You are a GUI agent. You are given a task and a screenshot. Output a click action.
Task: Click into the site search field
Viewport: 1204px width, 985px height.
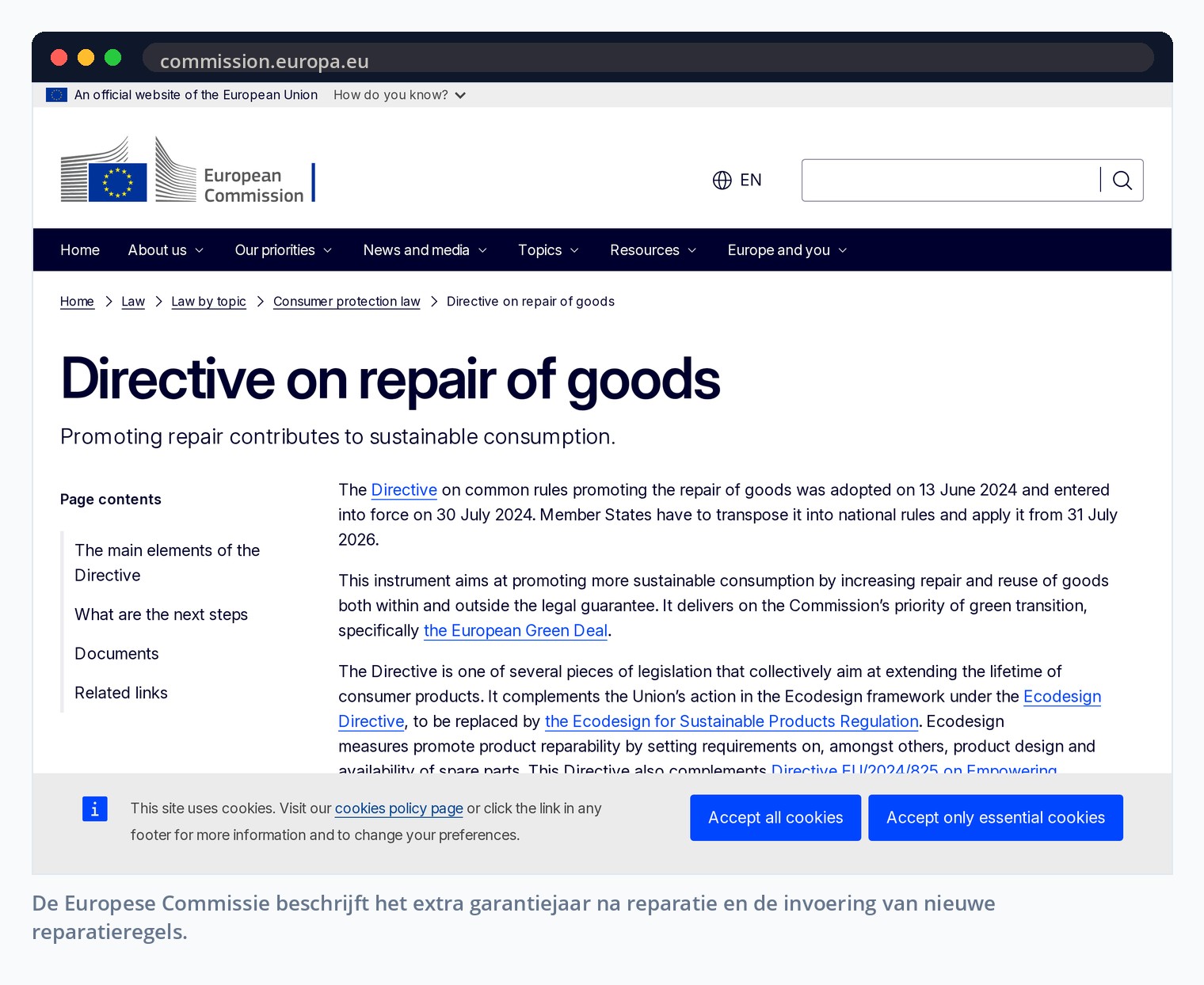951,181
